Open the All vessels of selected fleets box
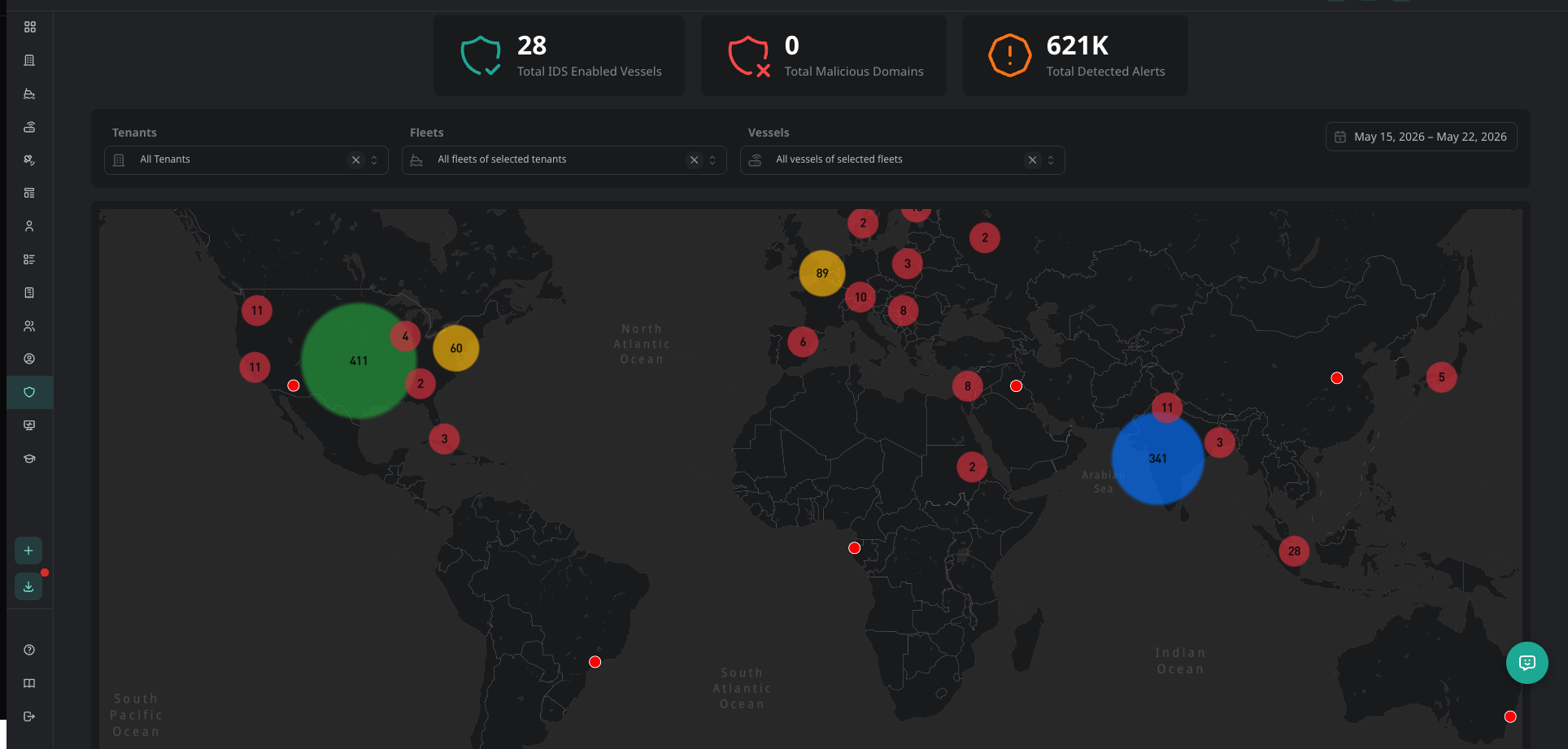The width and height of the screenshot is (1568, 749). point(903,160)
